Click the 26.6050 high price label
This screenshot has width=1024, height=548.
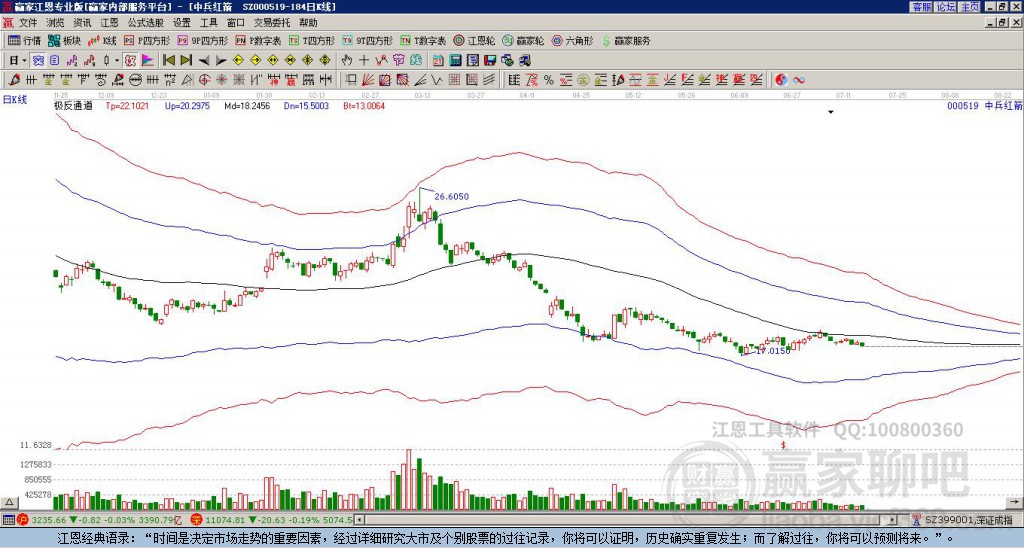(x=451, y=197)
